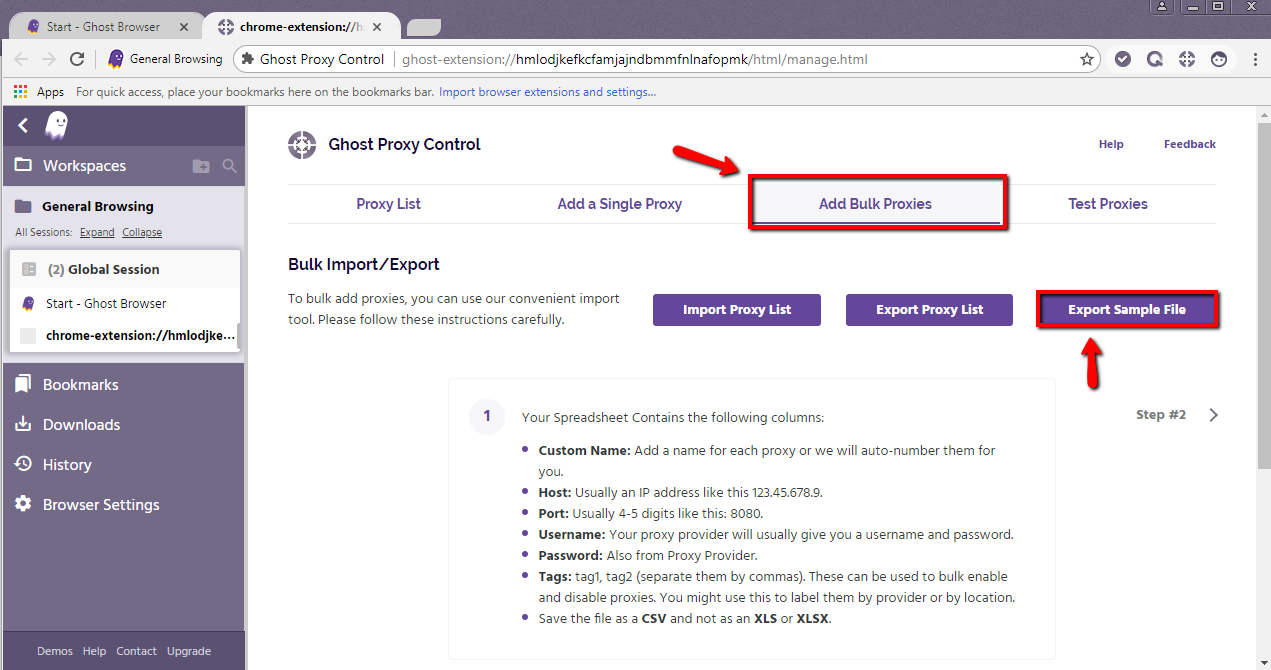Click the user profile icon in title bar
1271x670 pixels.
1161,7
